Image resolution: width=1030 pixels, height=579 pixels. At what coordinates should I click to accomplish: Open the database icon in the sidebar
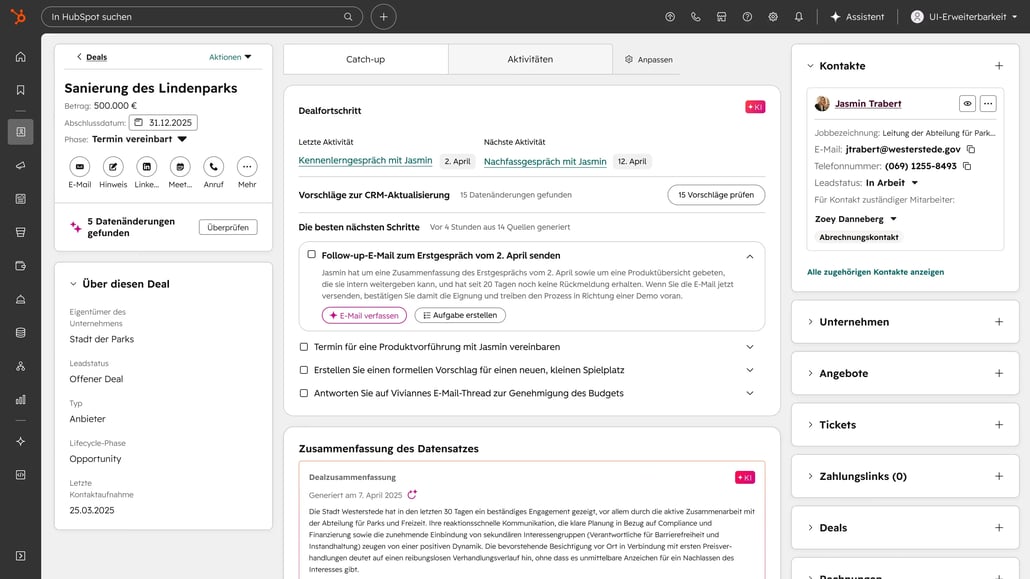click(20, 333)
